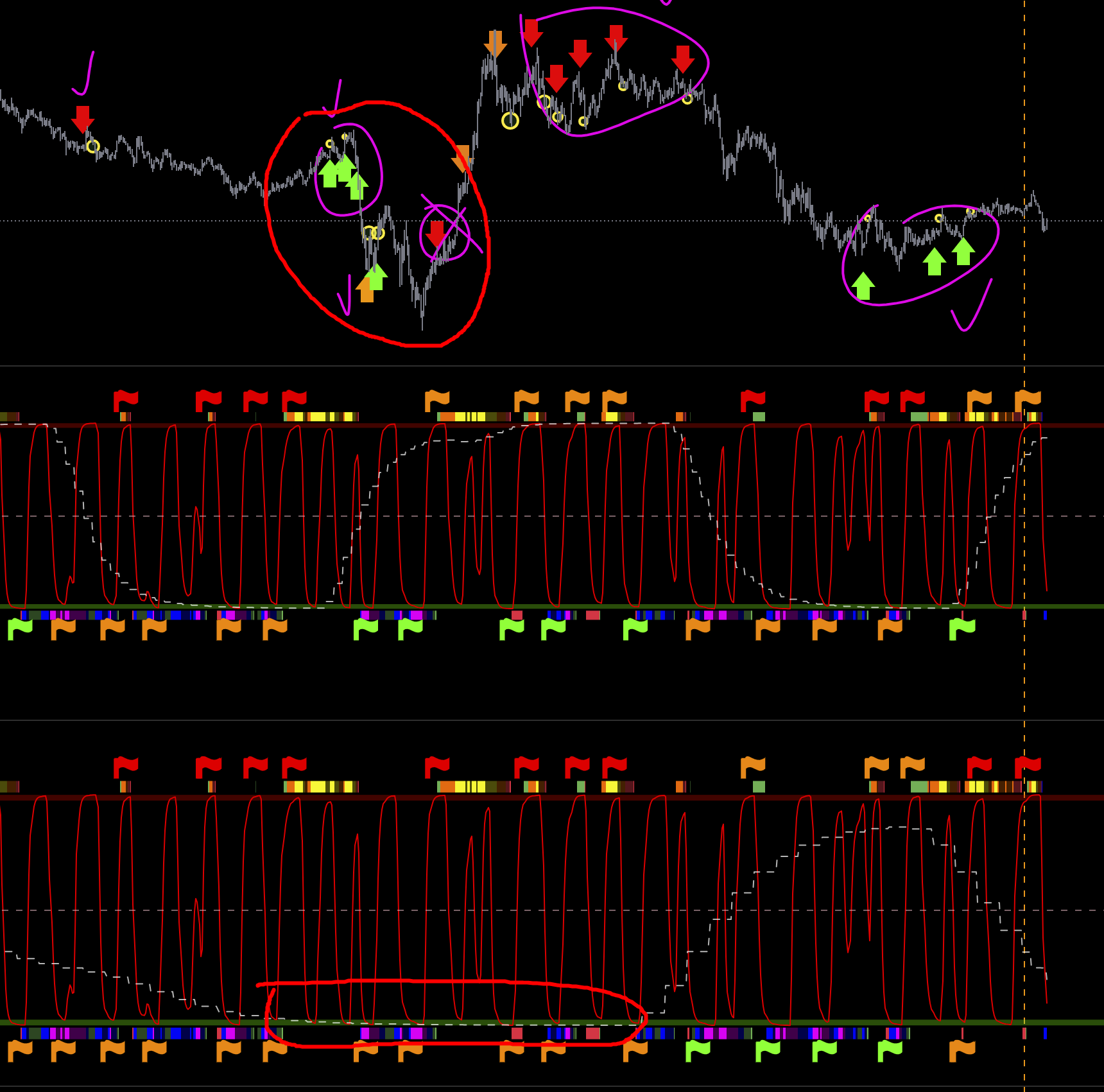Select first green flag below bottom indicator panel
This screenshot has height=1092, width=1104.
pos(698,1050)
